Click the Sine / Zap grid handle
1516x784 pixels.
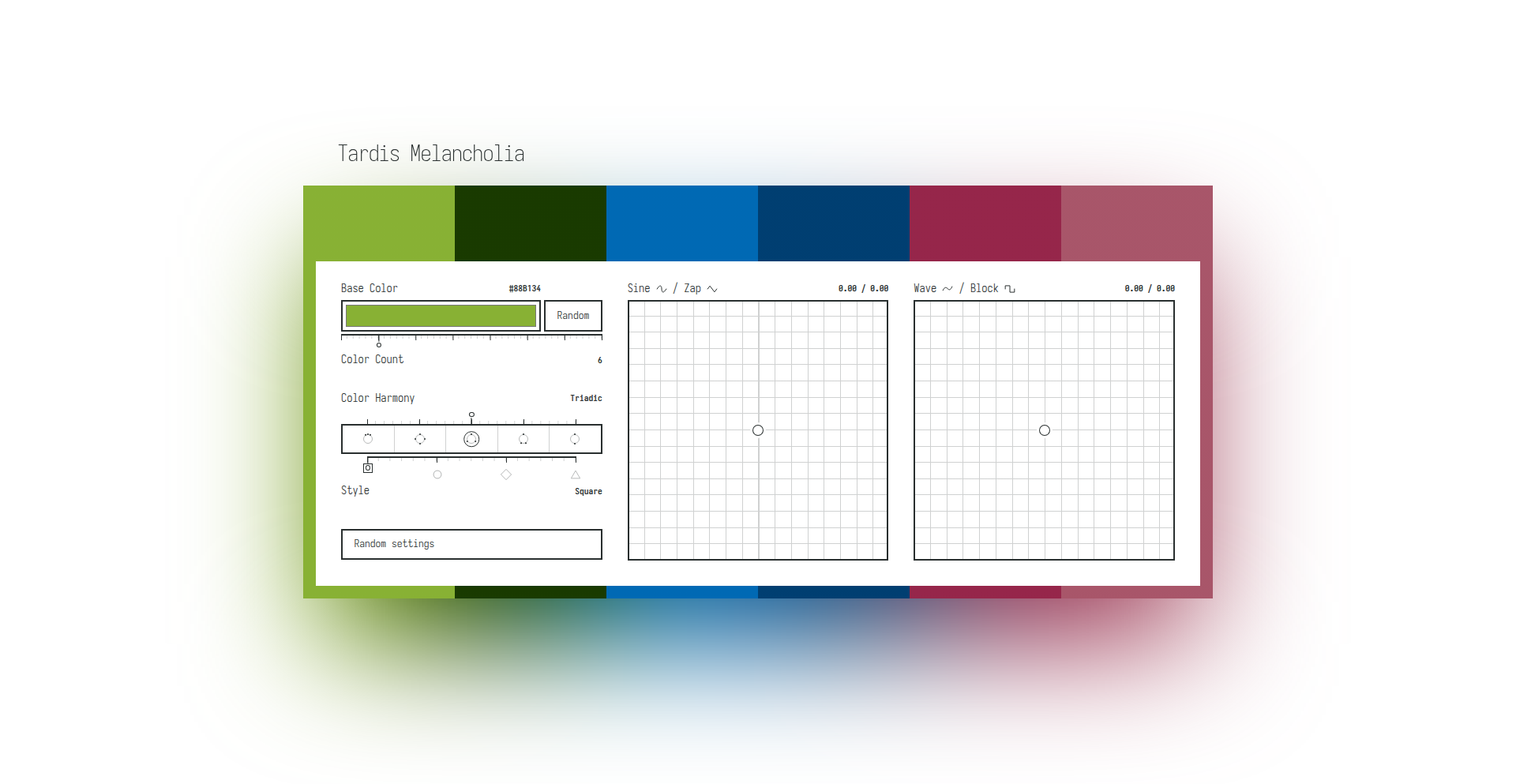pyautogui.click(x=758, y=430)
